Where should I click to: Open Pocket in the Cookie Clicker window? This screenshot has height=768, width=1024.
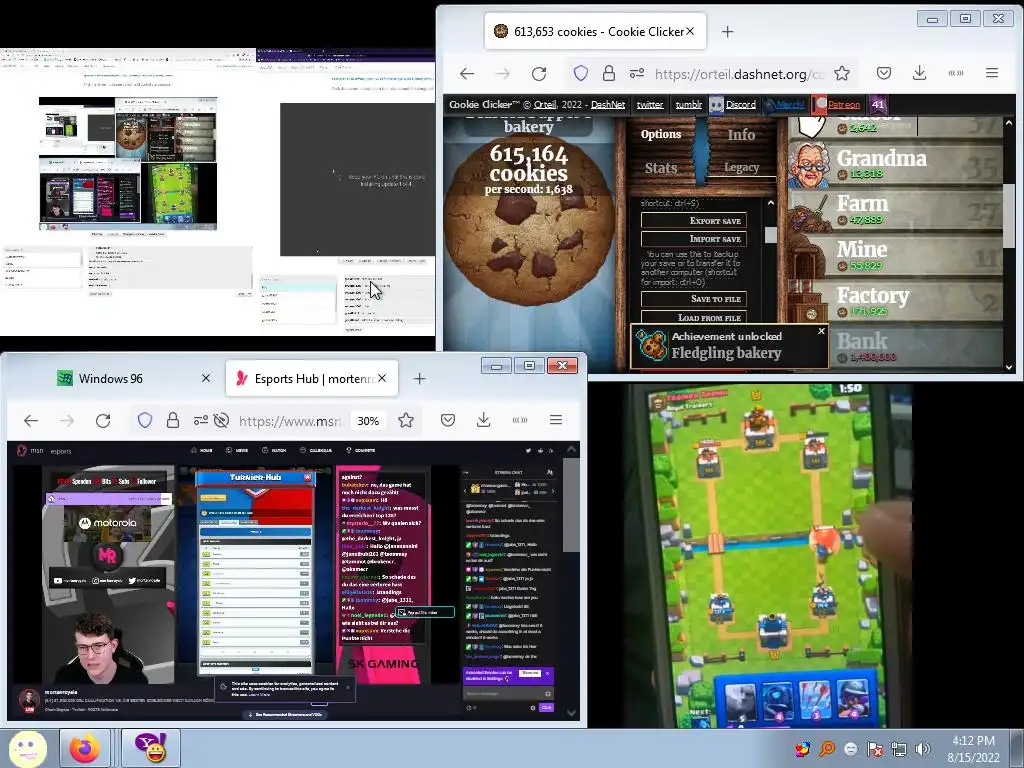click(884, 73)
